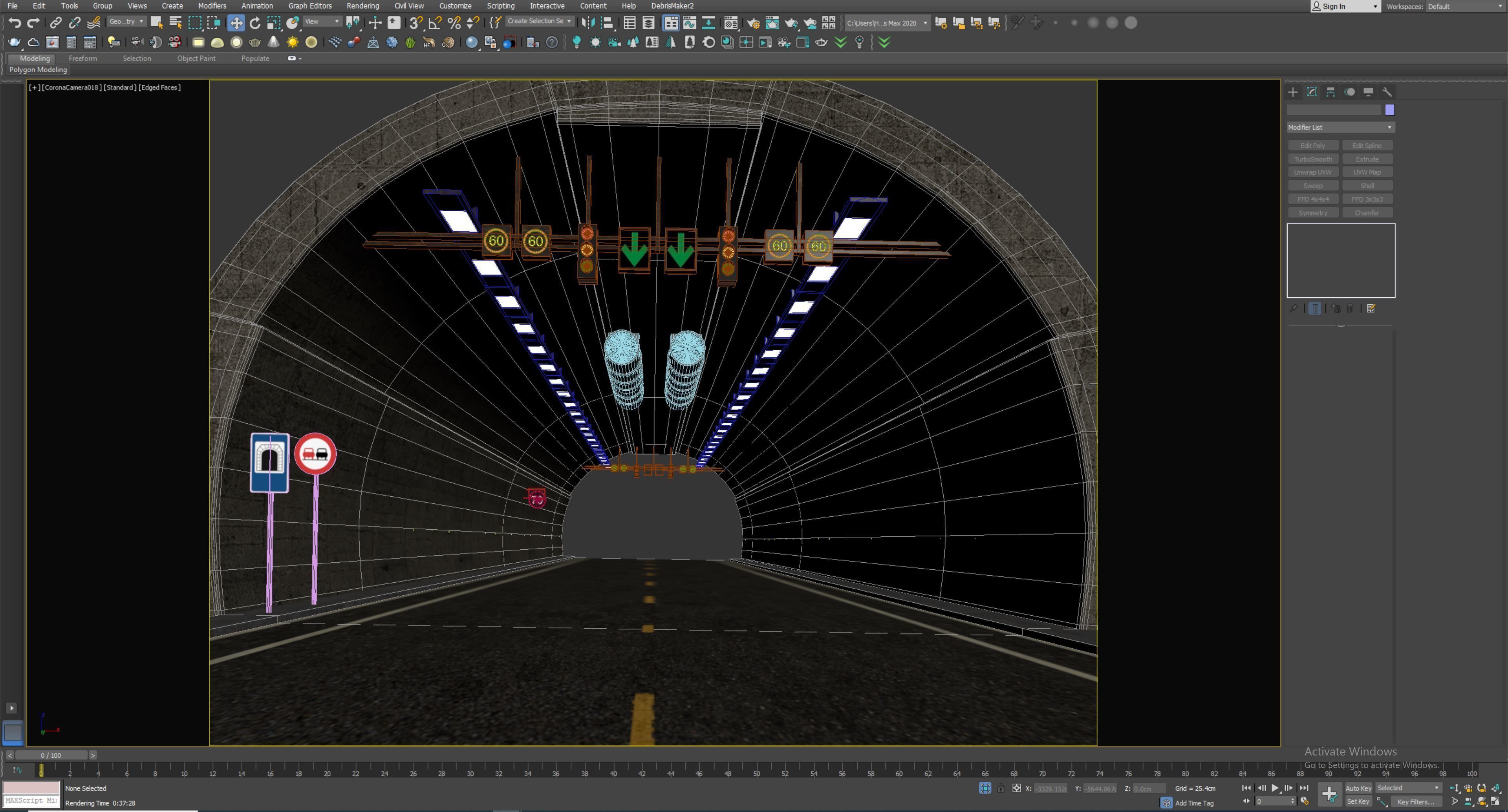Toggle Angle Snap on

(435, 23)
